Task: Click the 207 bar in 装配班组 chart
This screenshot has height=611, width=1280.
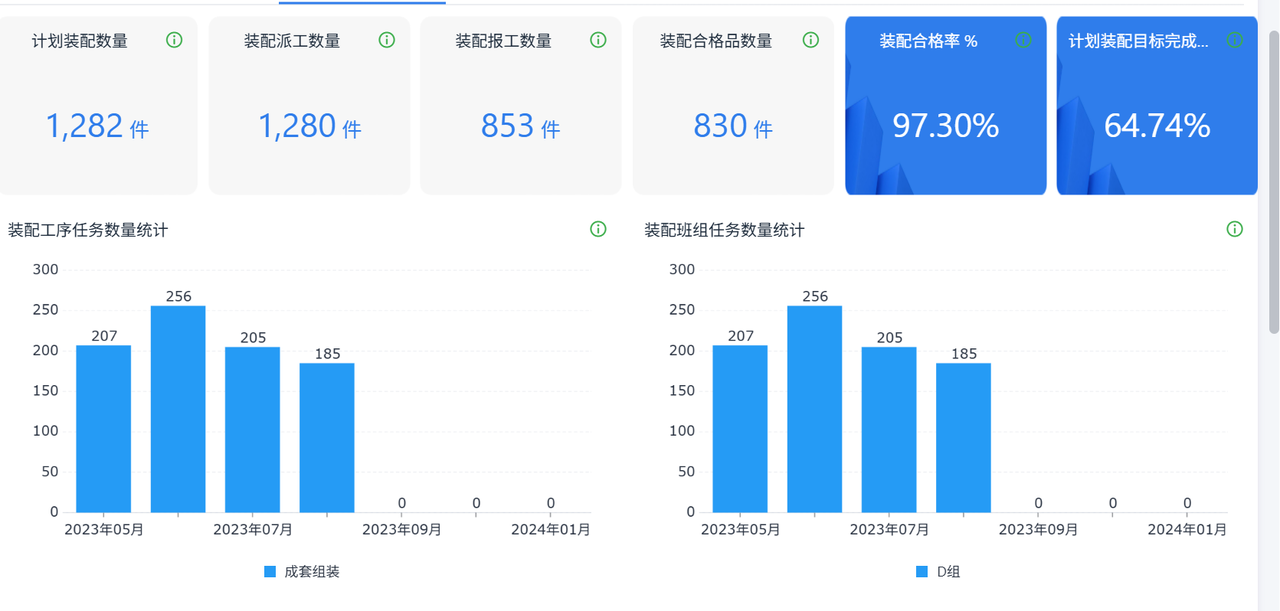Action: (740, 429)
